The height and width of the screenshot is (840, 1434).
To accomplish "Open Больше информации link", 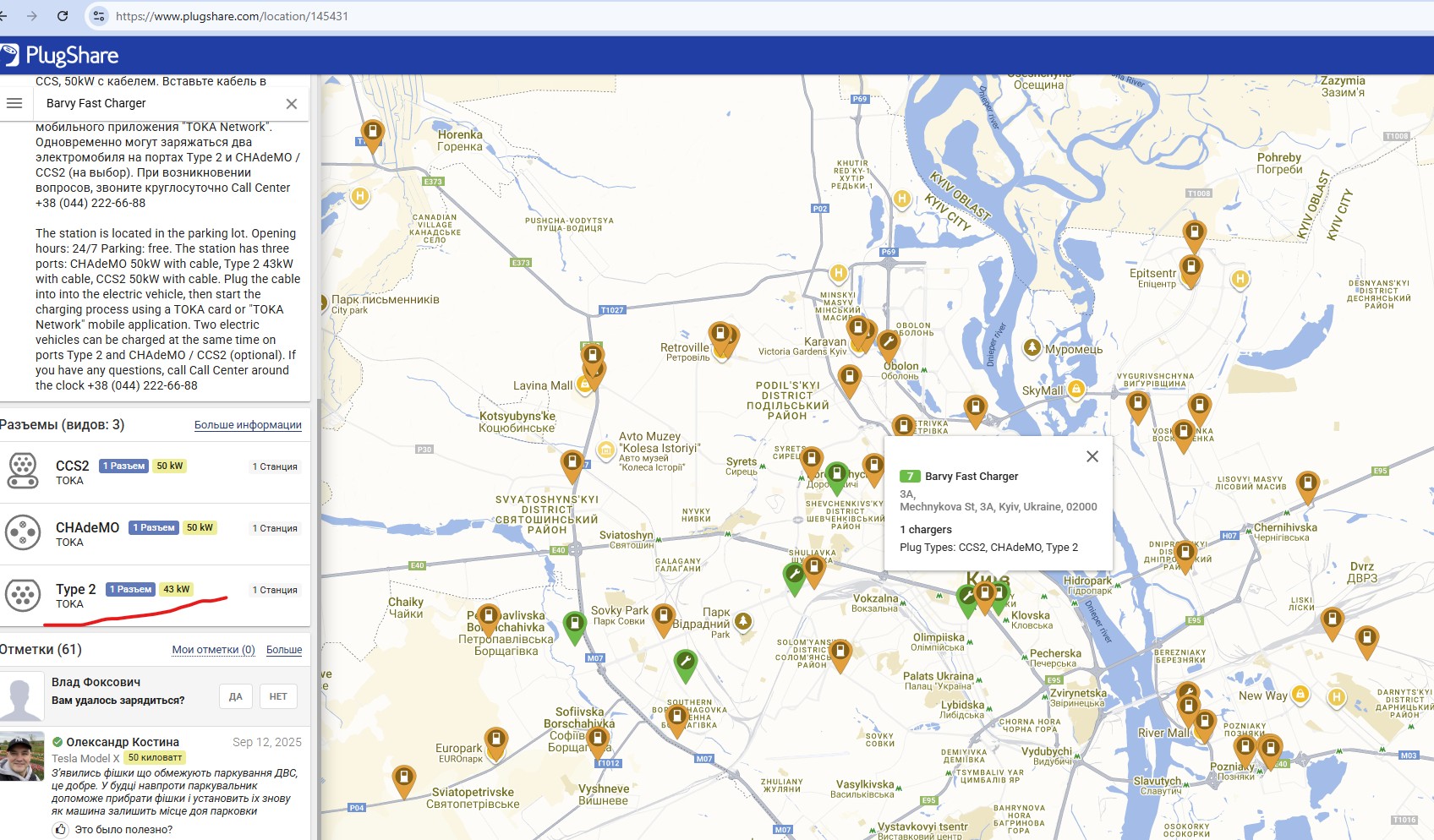I will [x=248, y=425].
